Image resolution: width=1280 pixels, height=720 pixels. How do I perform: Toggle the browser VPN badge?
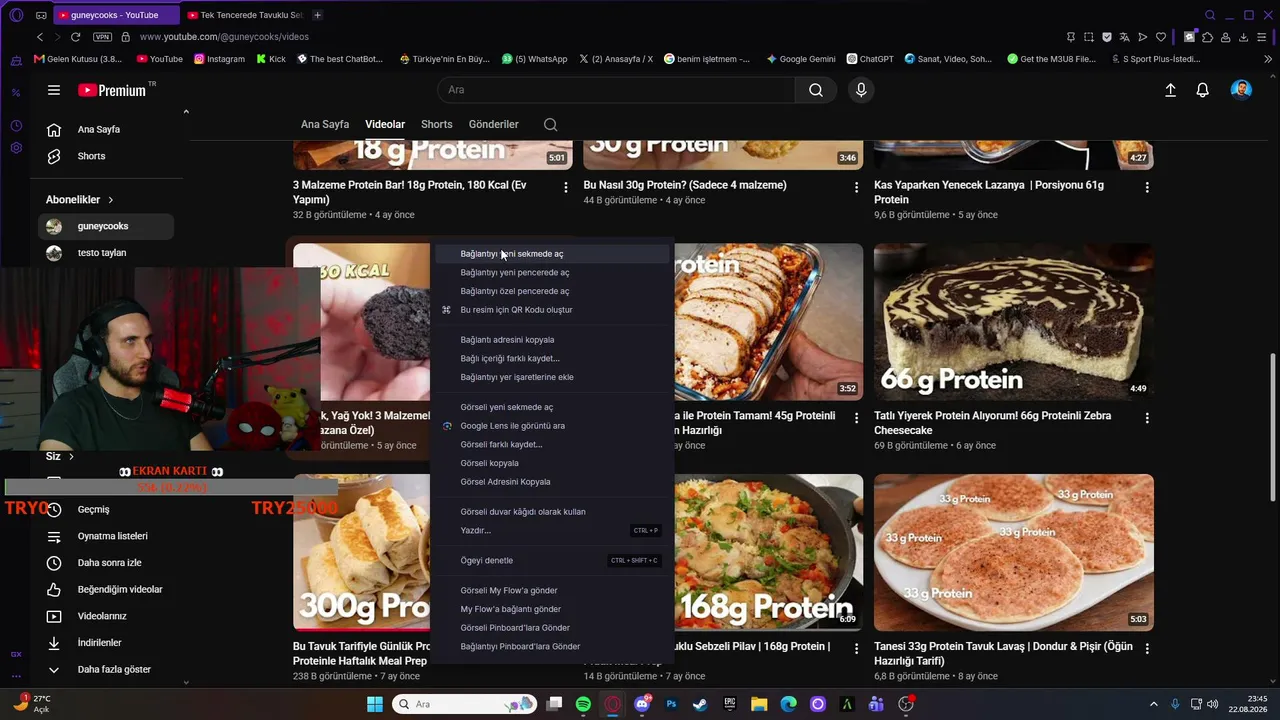pos(102,37)
